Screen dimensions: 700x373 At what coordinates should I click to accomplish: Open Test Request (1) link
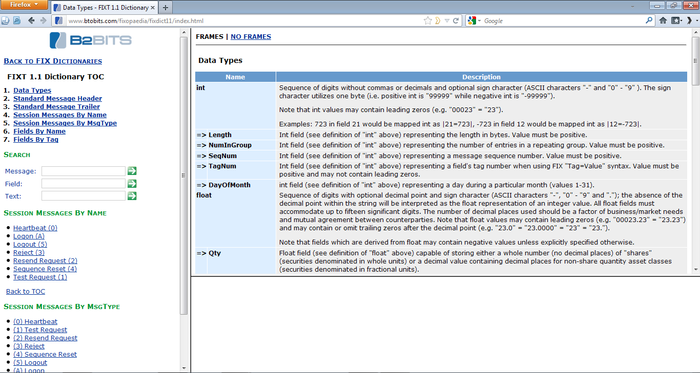pos(40,277)
